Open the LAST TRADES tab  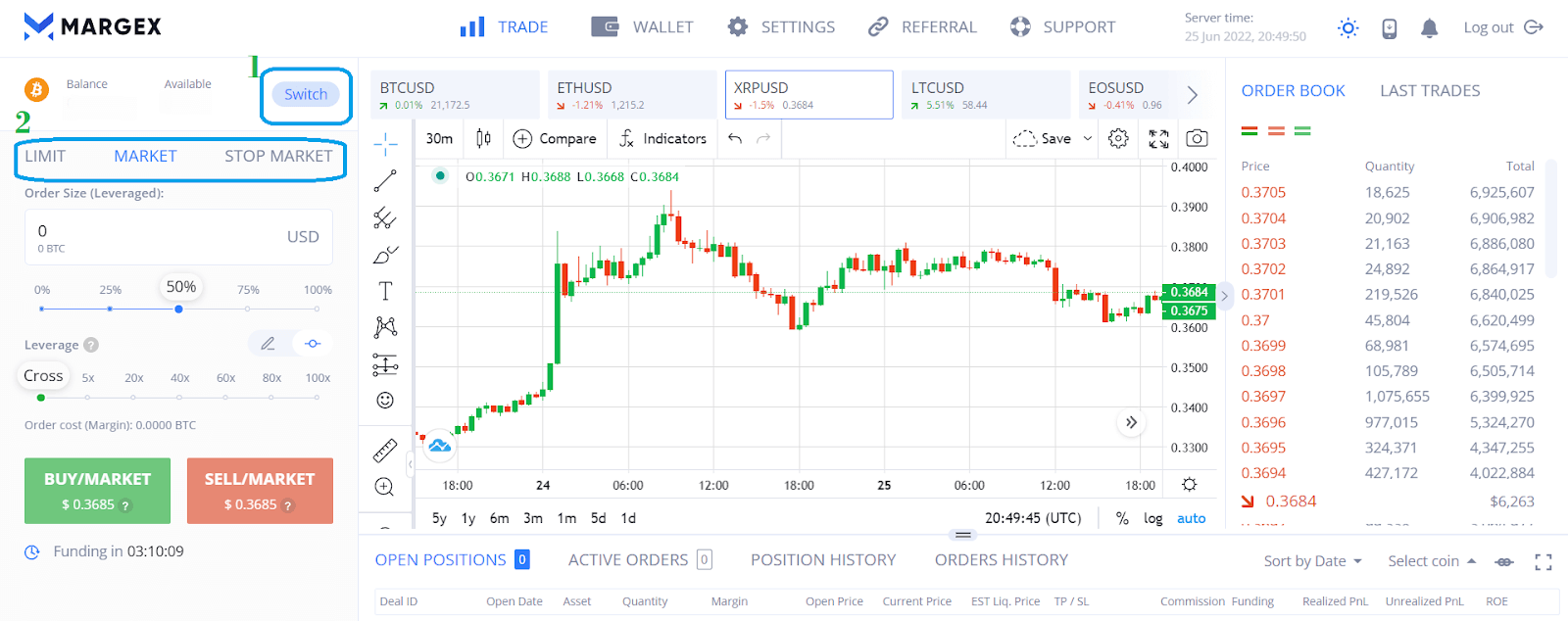click(1430, 91)
